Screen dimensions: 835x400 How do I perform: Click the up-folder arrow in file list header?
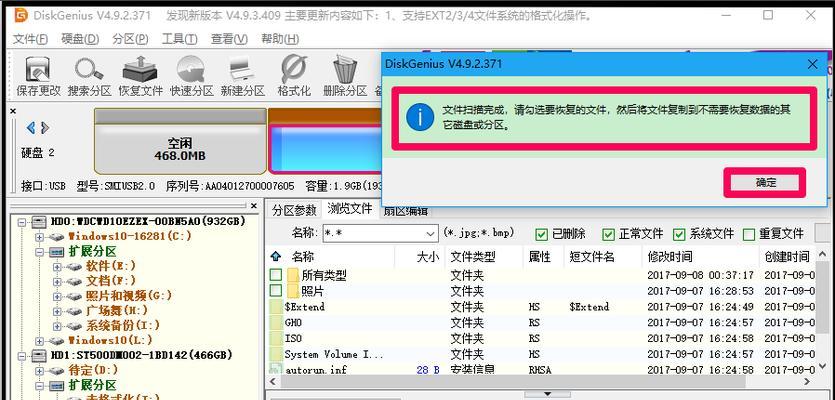(x=275, y=257)
